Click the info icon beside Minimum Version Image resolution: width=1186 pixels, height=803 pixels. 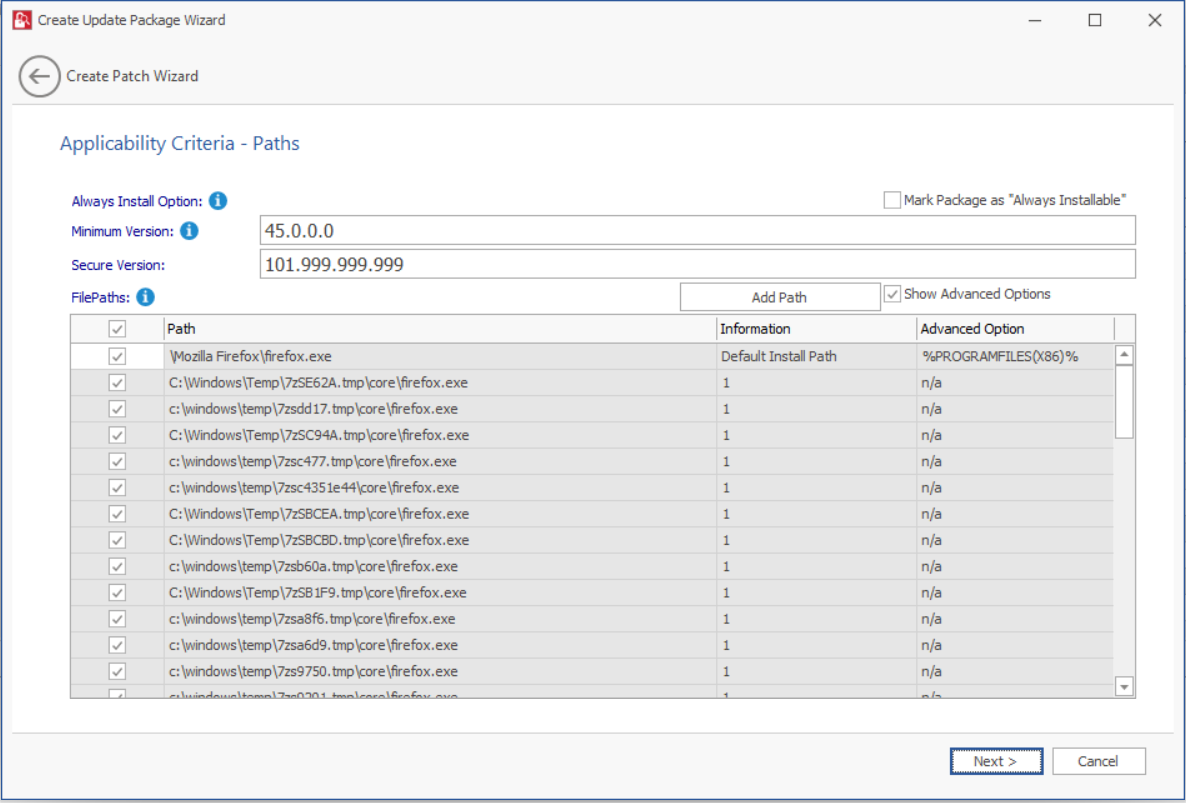coord(190,231)
